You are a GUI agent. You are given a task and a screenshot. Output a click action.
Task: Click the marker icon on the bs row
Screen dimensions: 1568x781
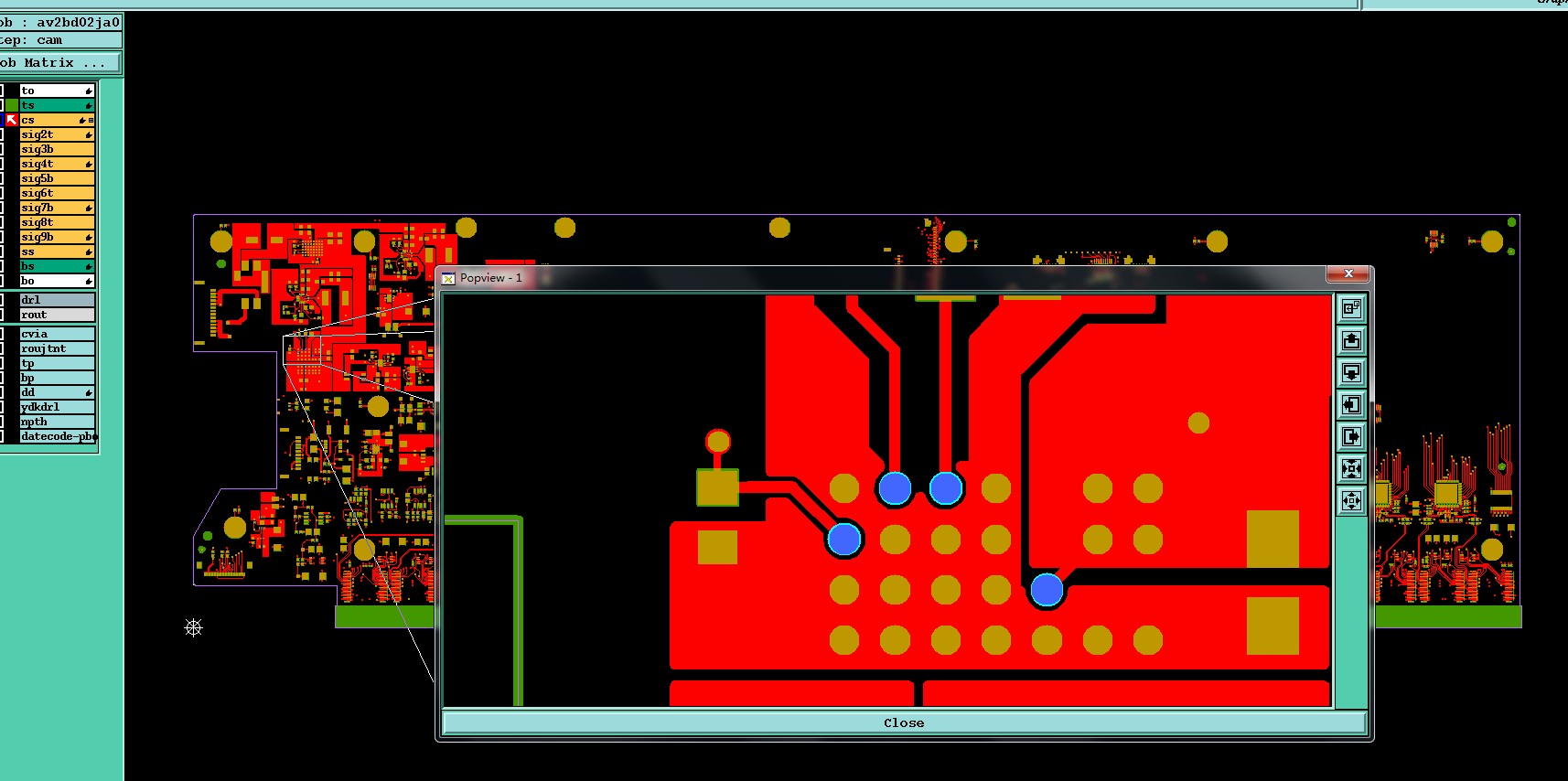tap(89, 266)
